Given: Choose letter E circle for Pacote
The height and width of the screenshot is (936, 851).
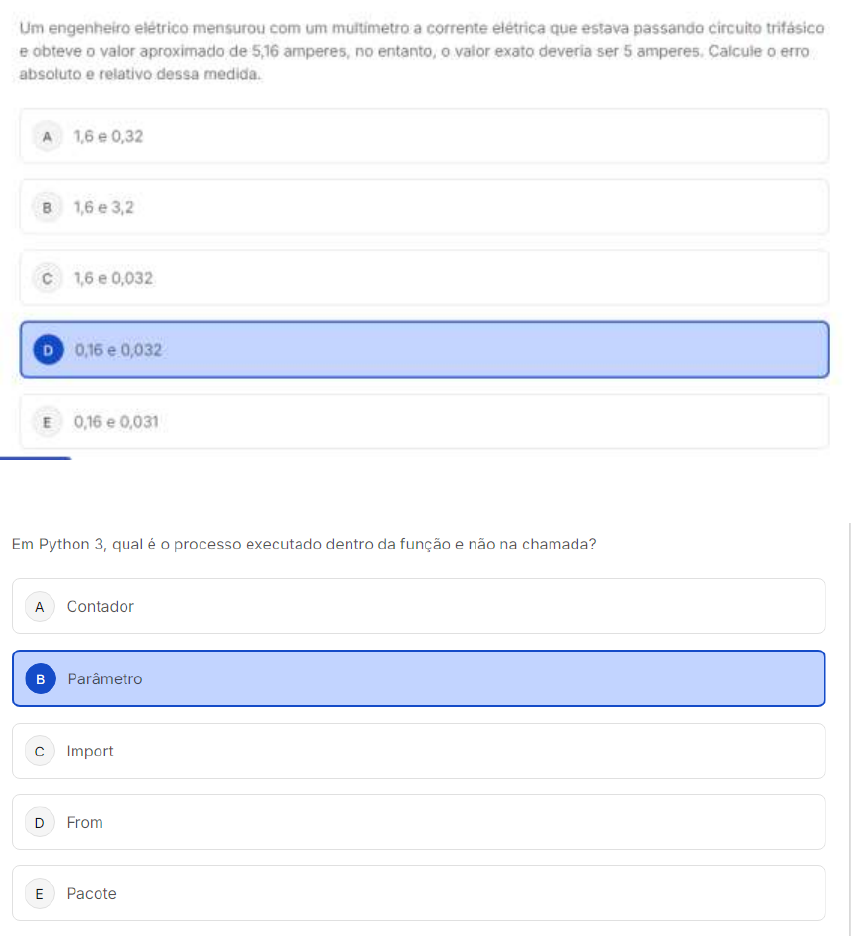Looking at the screenshot, I should point(40,894).
